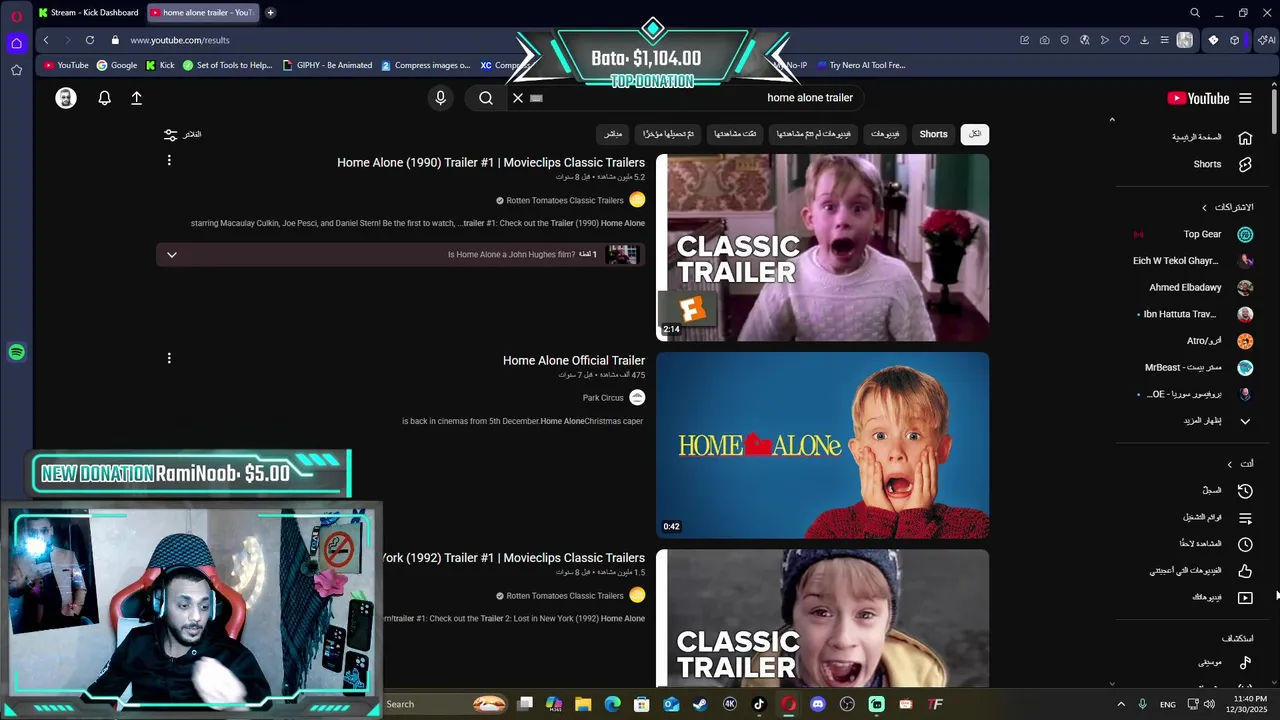
Task: Open the music 'موسيقى' explore item
Action: (1224, 662)
